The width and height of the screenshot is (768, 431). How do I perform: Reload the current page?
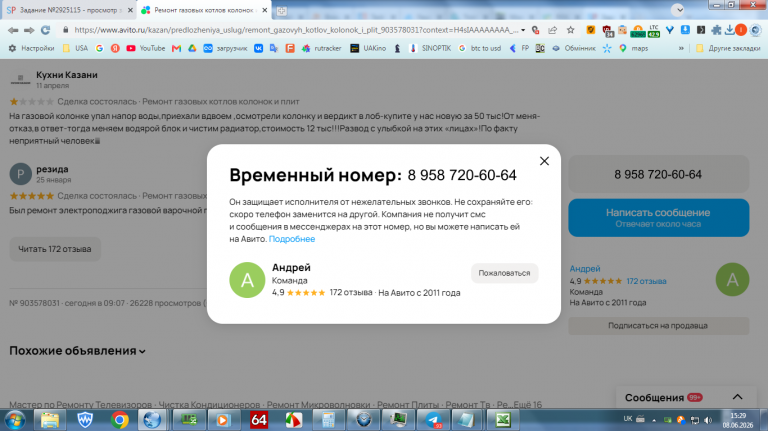46,30
